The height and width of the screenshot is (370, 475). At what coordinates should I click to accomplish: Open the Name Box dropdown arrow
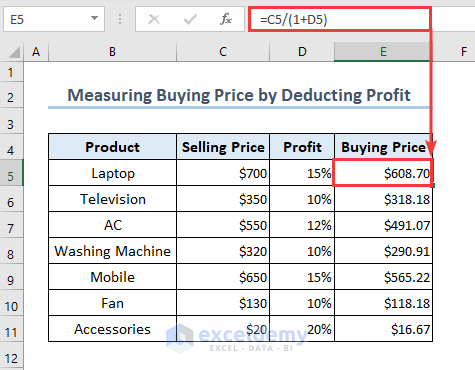[95, 18]
